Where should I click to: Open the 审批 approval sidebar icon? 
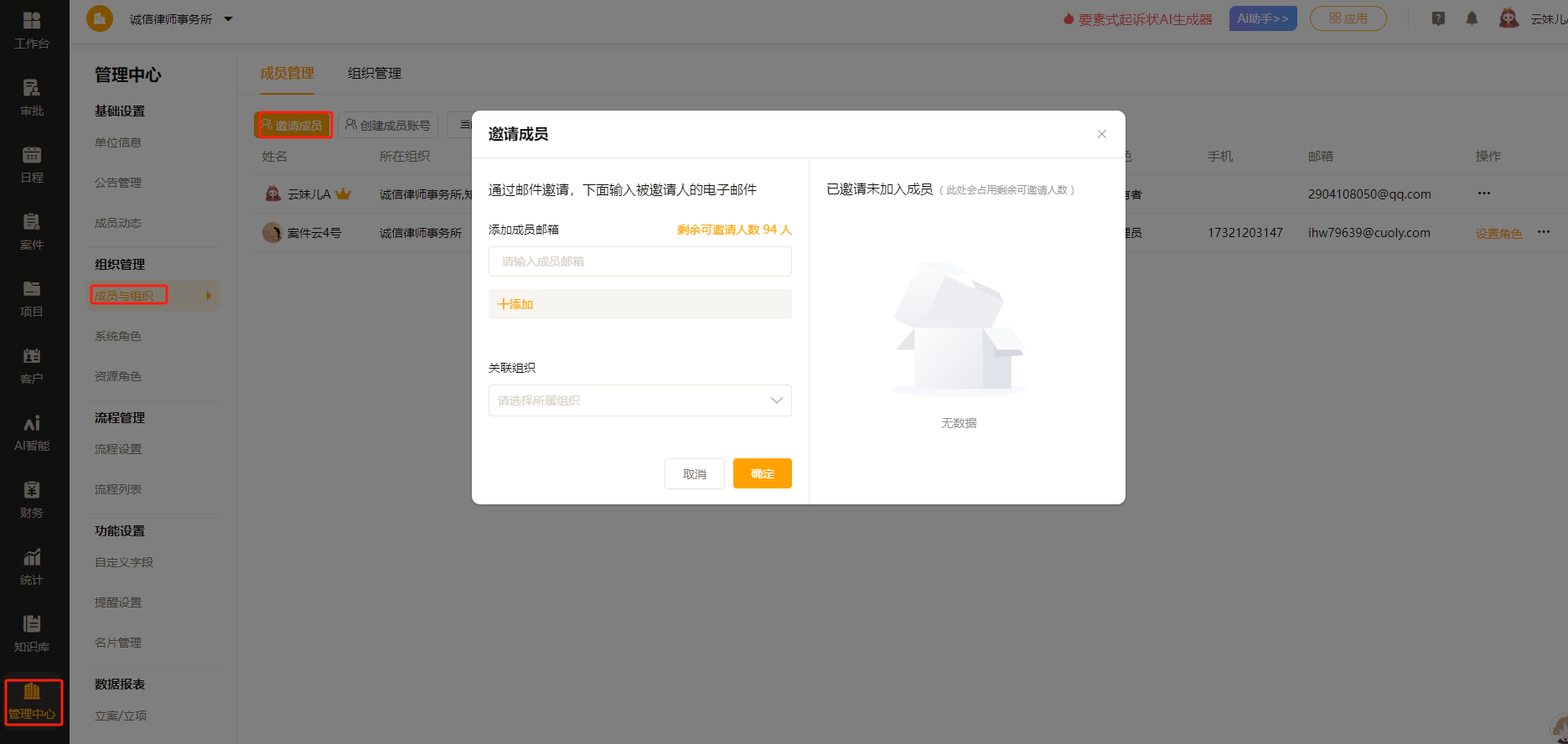tap(32, 97)
